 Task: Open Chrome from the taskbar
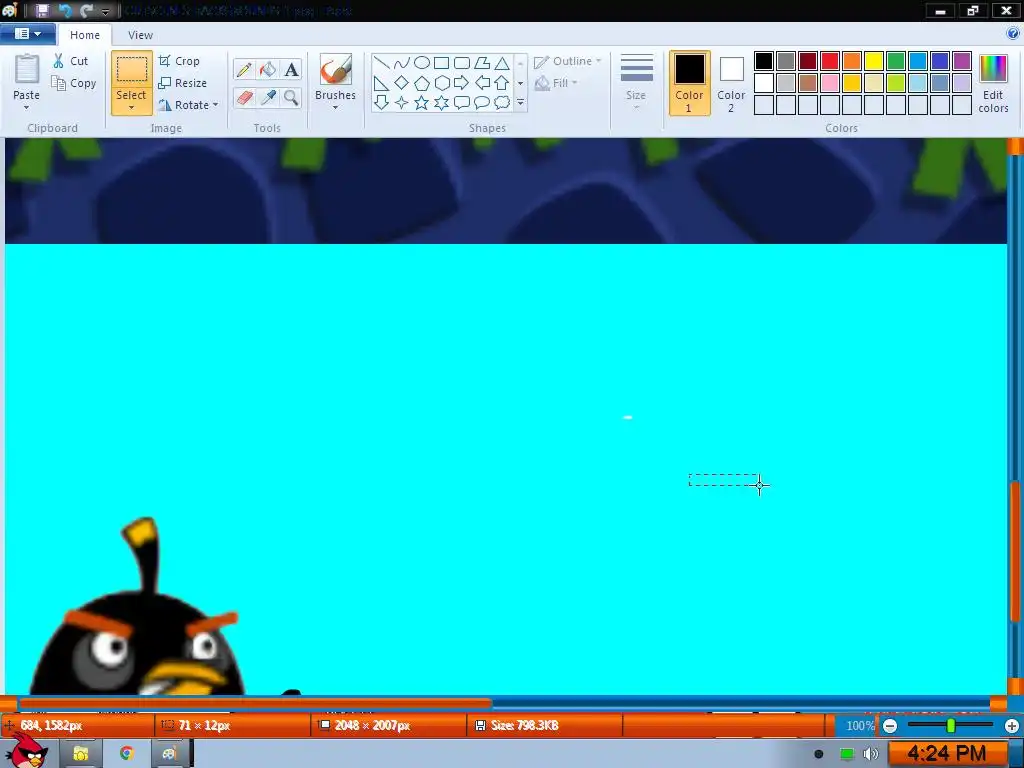pos(127,753)
